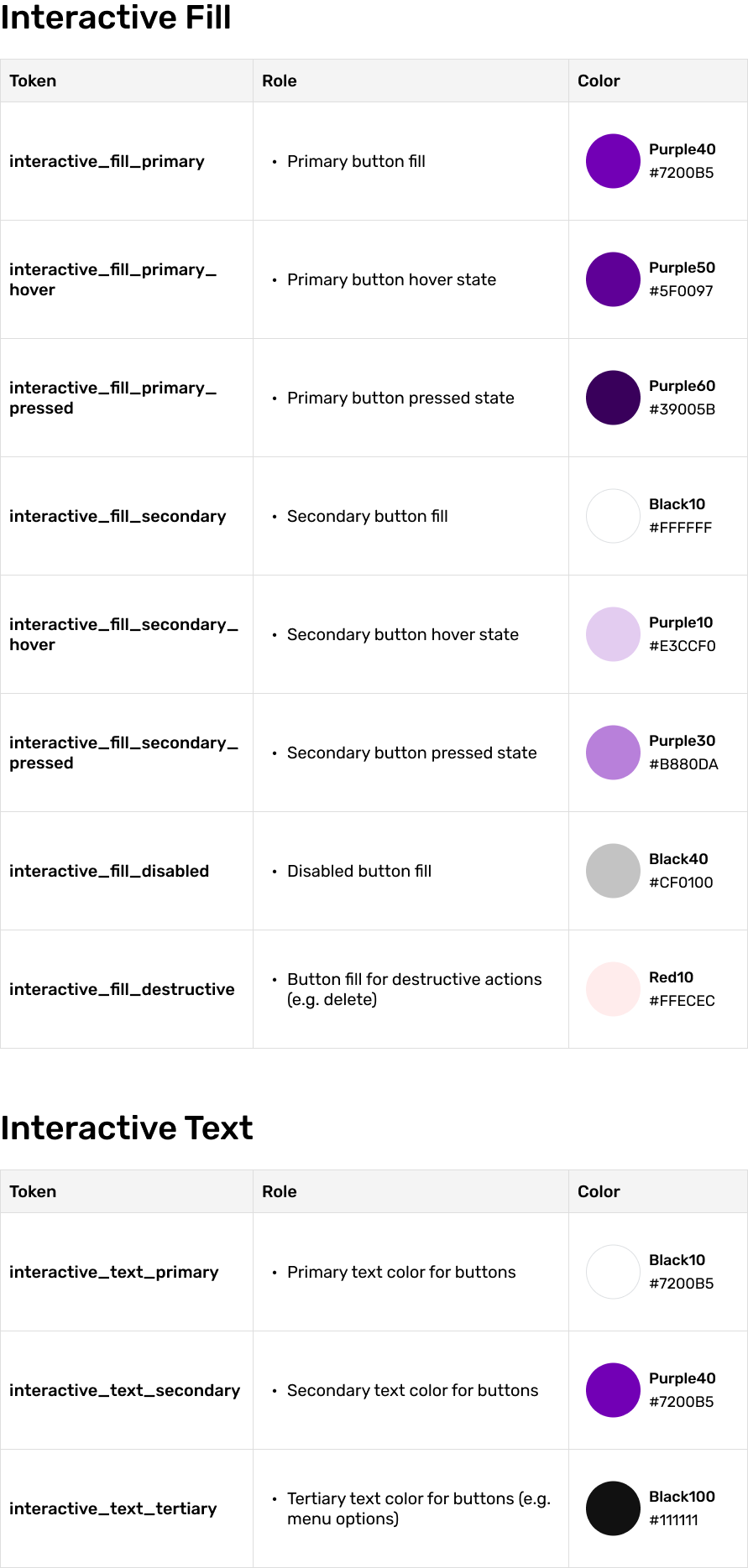Select the light Purple10 #E3CCF0 swatch
The width and height of the screenshot is (748, 1568).
(x=613, y=634)
